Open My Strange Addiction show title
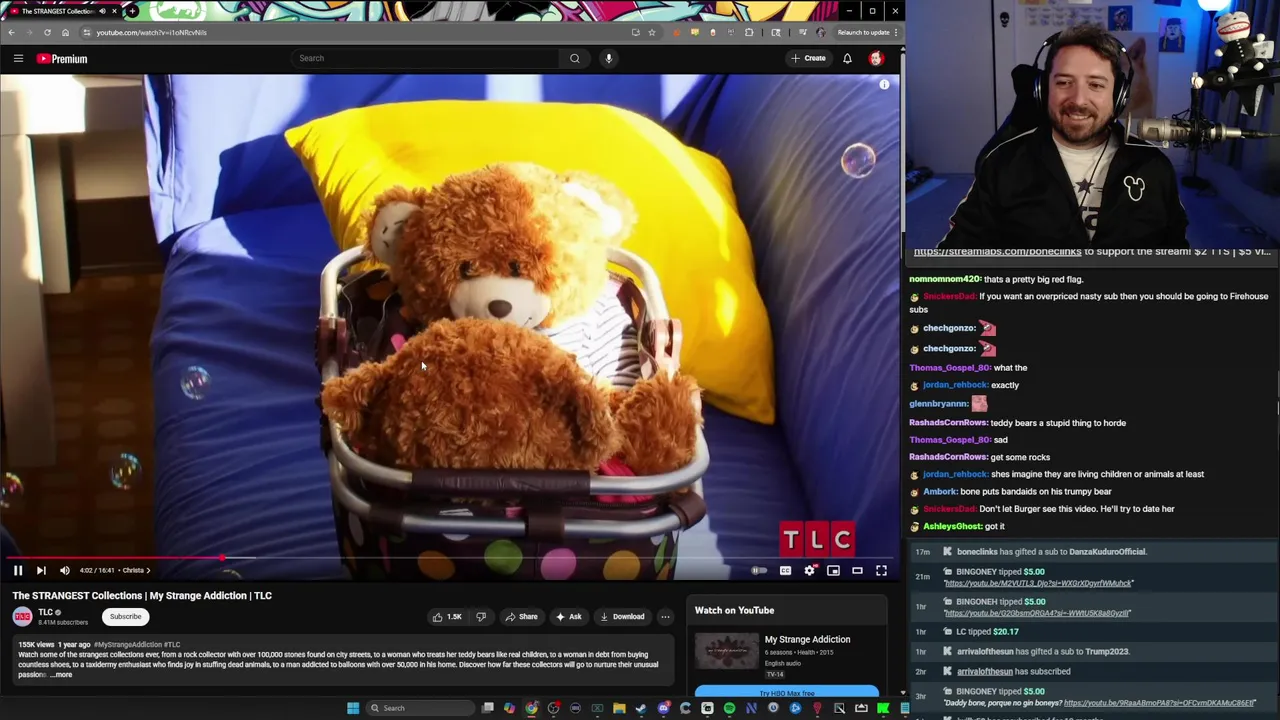Screen dimensions: 1280x720 [x=807, y=639]
